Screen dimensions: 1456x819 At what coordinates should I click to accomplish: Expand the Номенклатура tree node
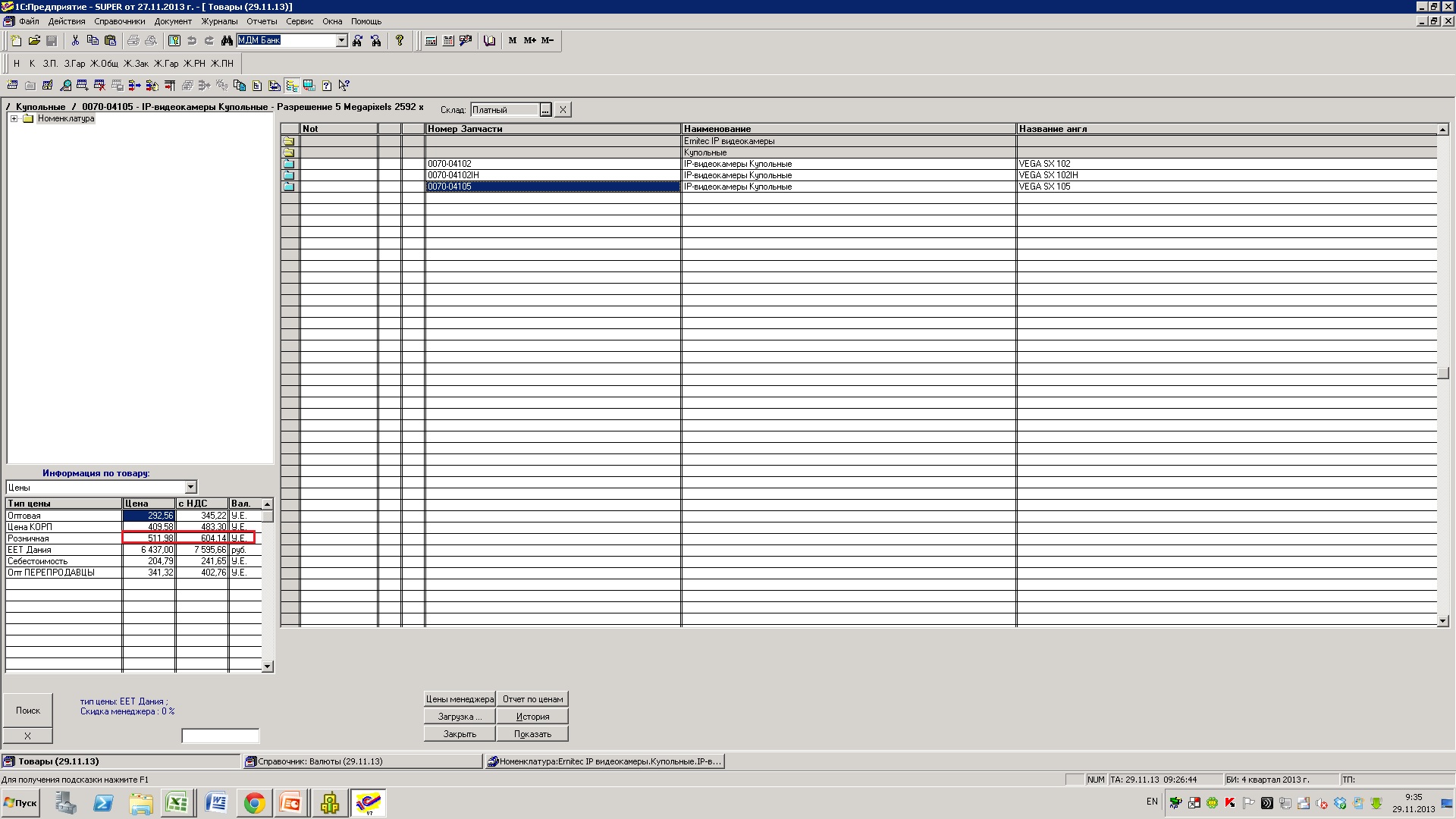14,119
